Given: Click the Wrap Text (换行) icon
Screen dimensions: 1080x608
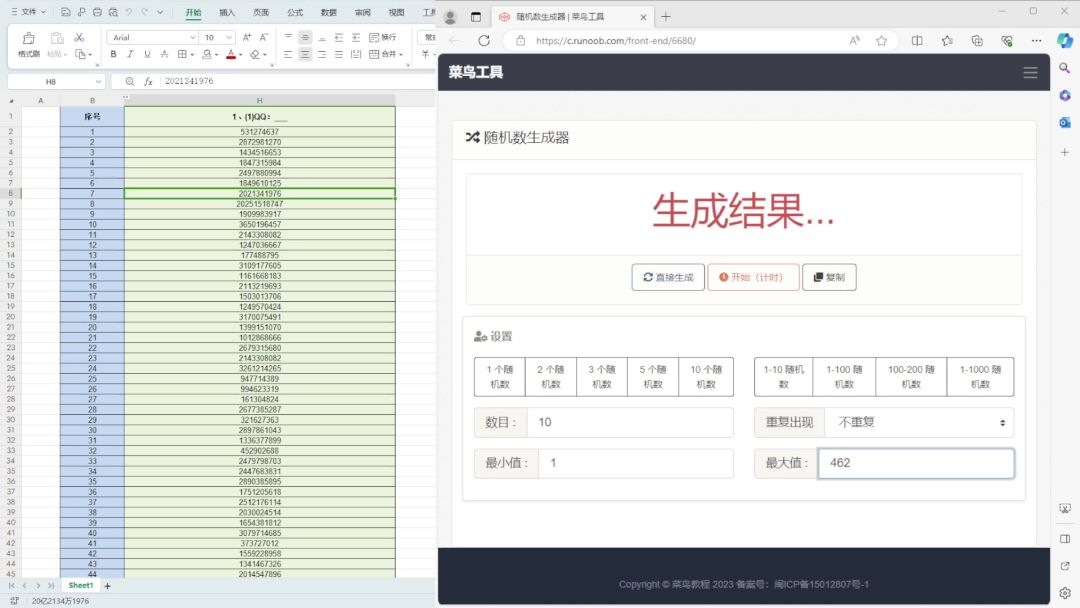Looking at the screenshot, I should [x=382, y=37].
